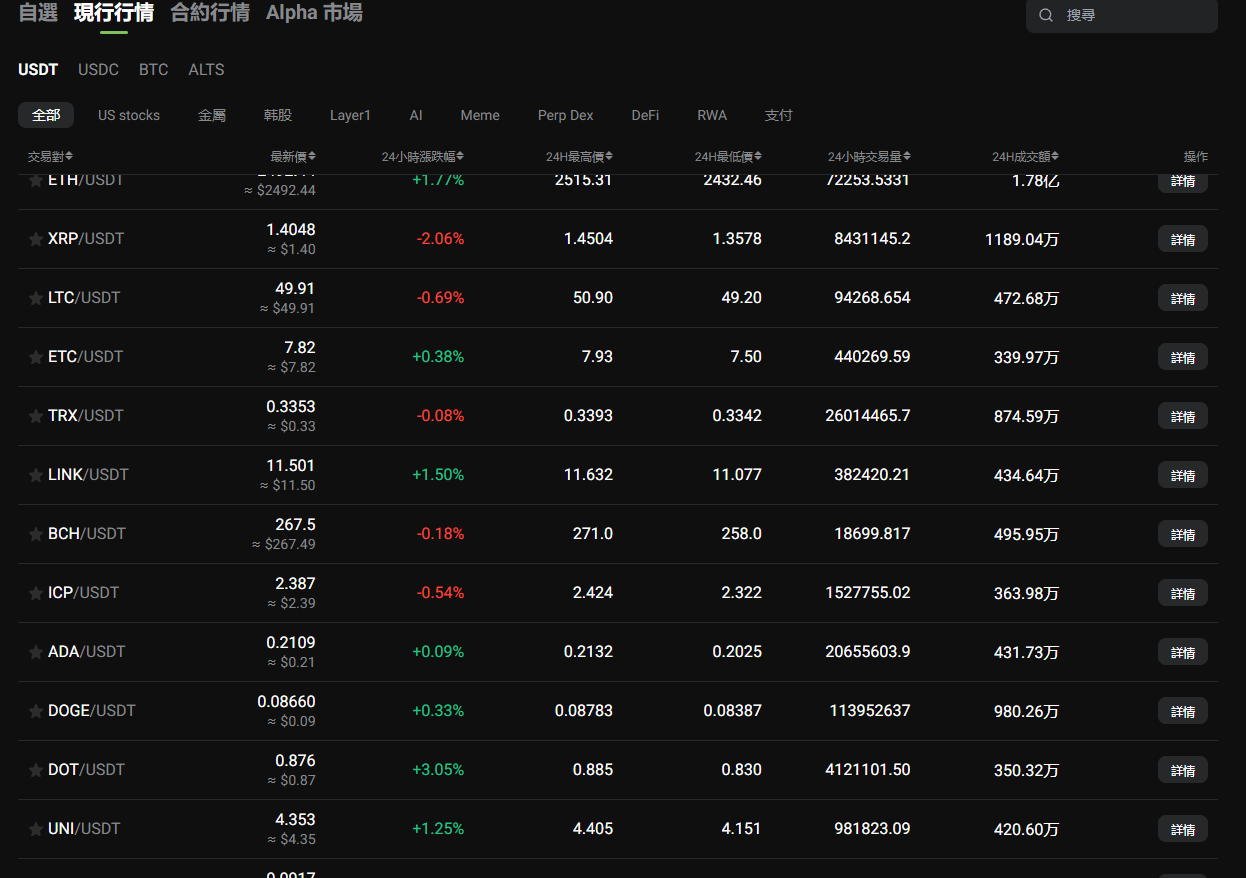Click ICP 24H high 2.424
This screenshot has width=1246, height=878.
[x=593, y=593]
